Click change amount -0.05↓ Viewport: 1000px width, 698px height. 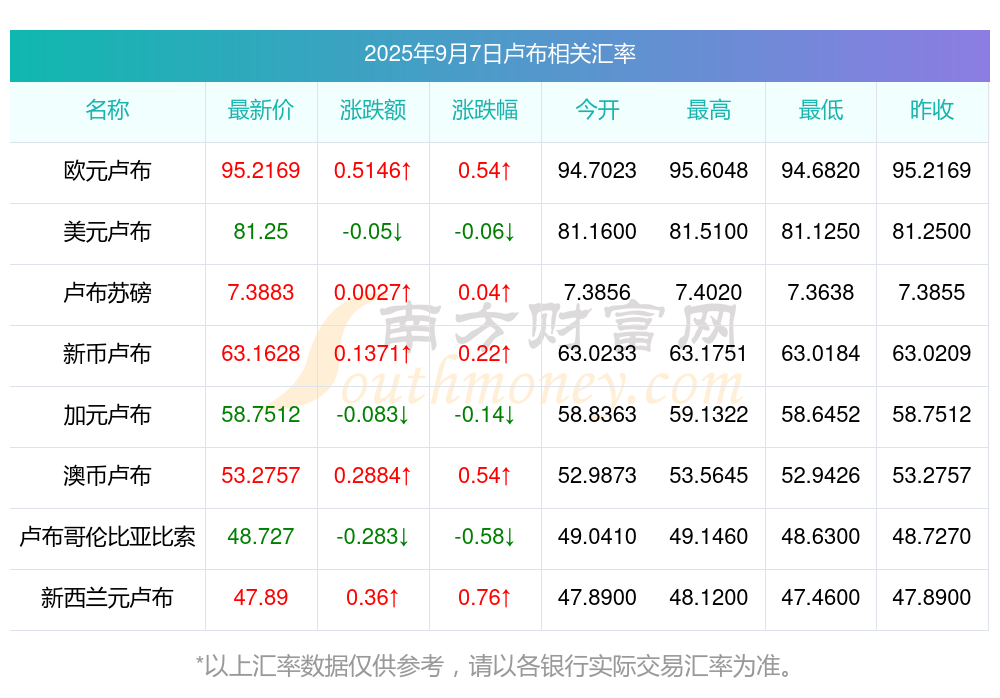[x=373, y=231]
